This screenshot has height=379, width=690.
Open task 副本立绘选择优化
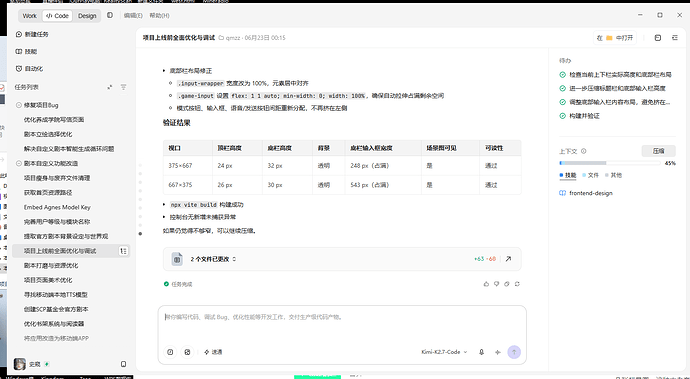pyautogui.click(x=48, y=134)
